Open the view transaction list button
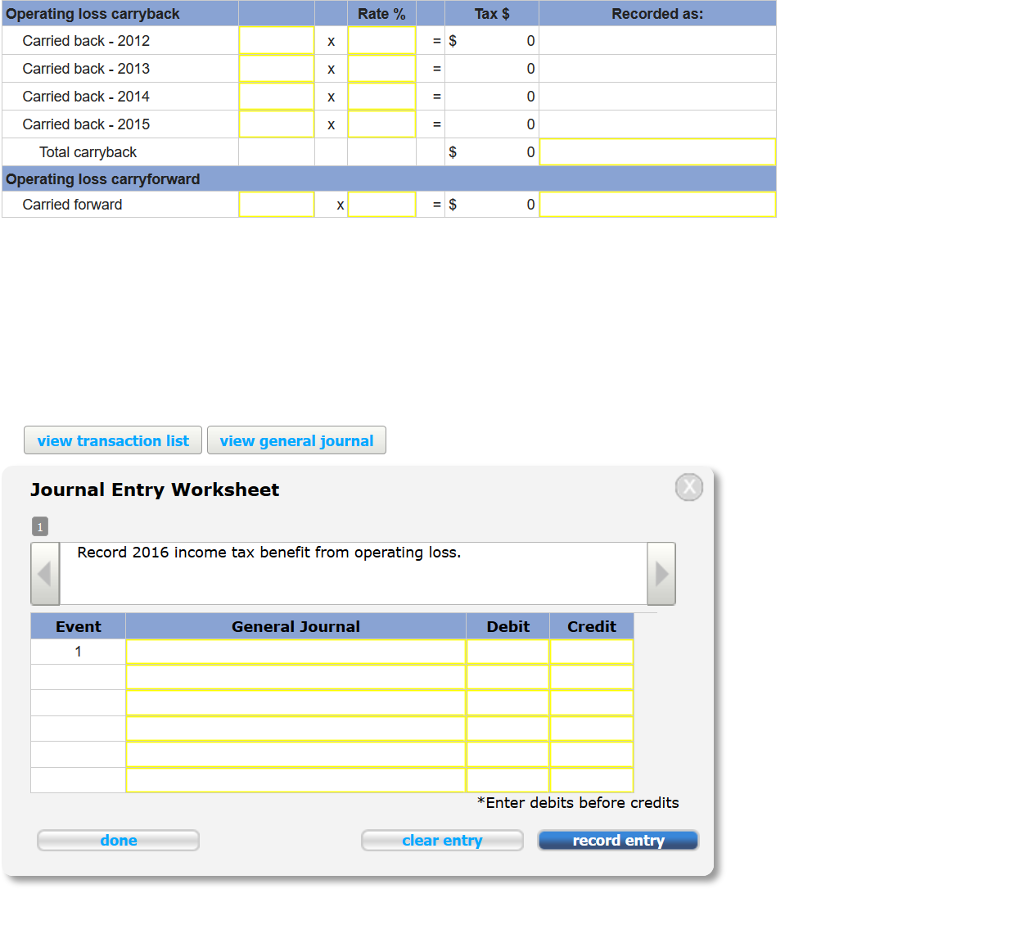 point(113,440)
